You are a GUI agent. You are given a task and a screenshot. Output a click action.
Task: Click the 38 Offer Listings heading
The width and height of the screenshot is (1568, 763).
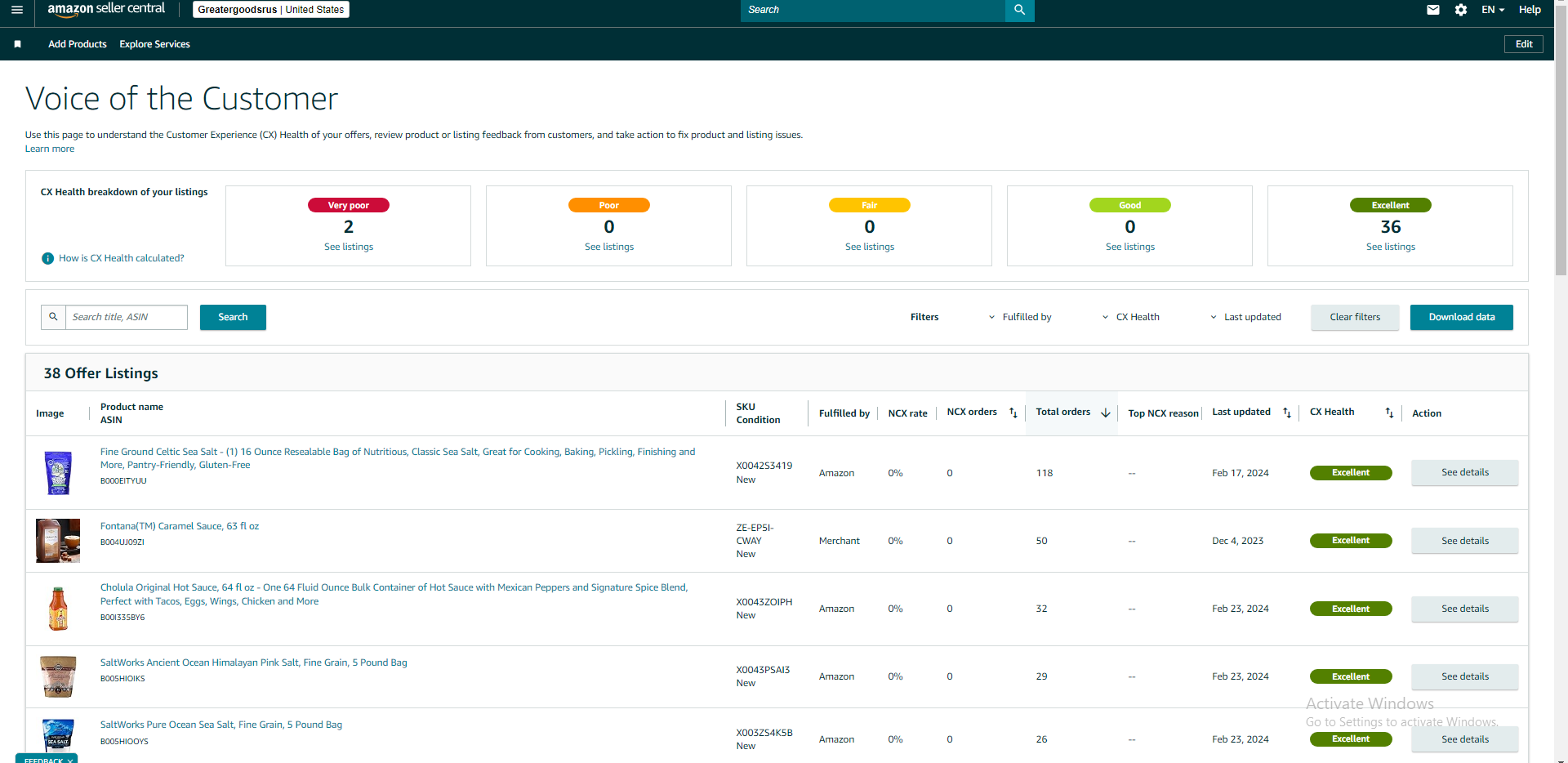pyautogui.click(x=101, y=373)
